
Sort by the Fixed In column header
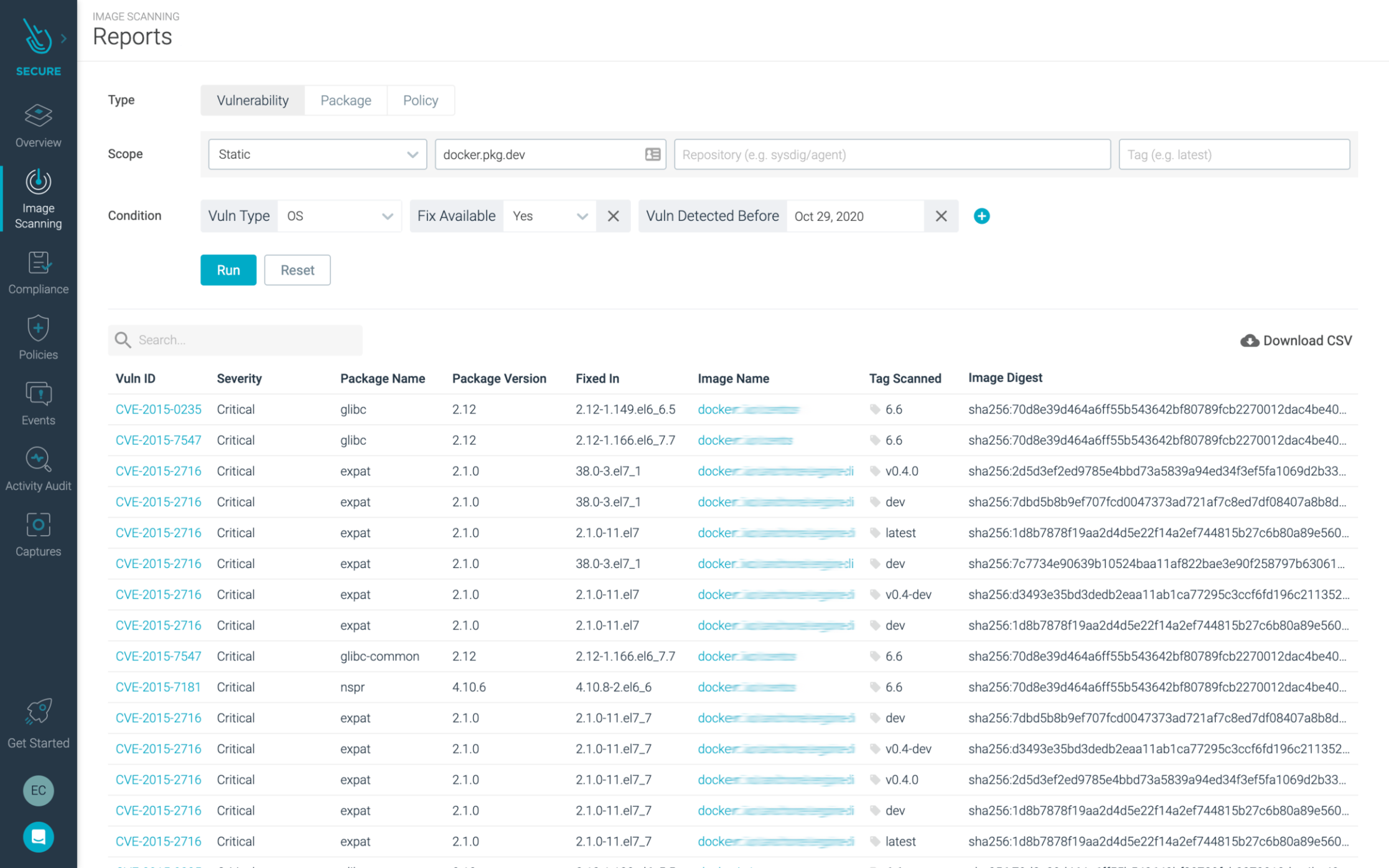tap(597, 378)
